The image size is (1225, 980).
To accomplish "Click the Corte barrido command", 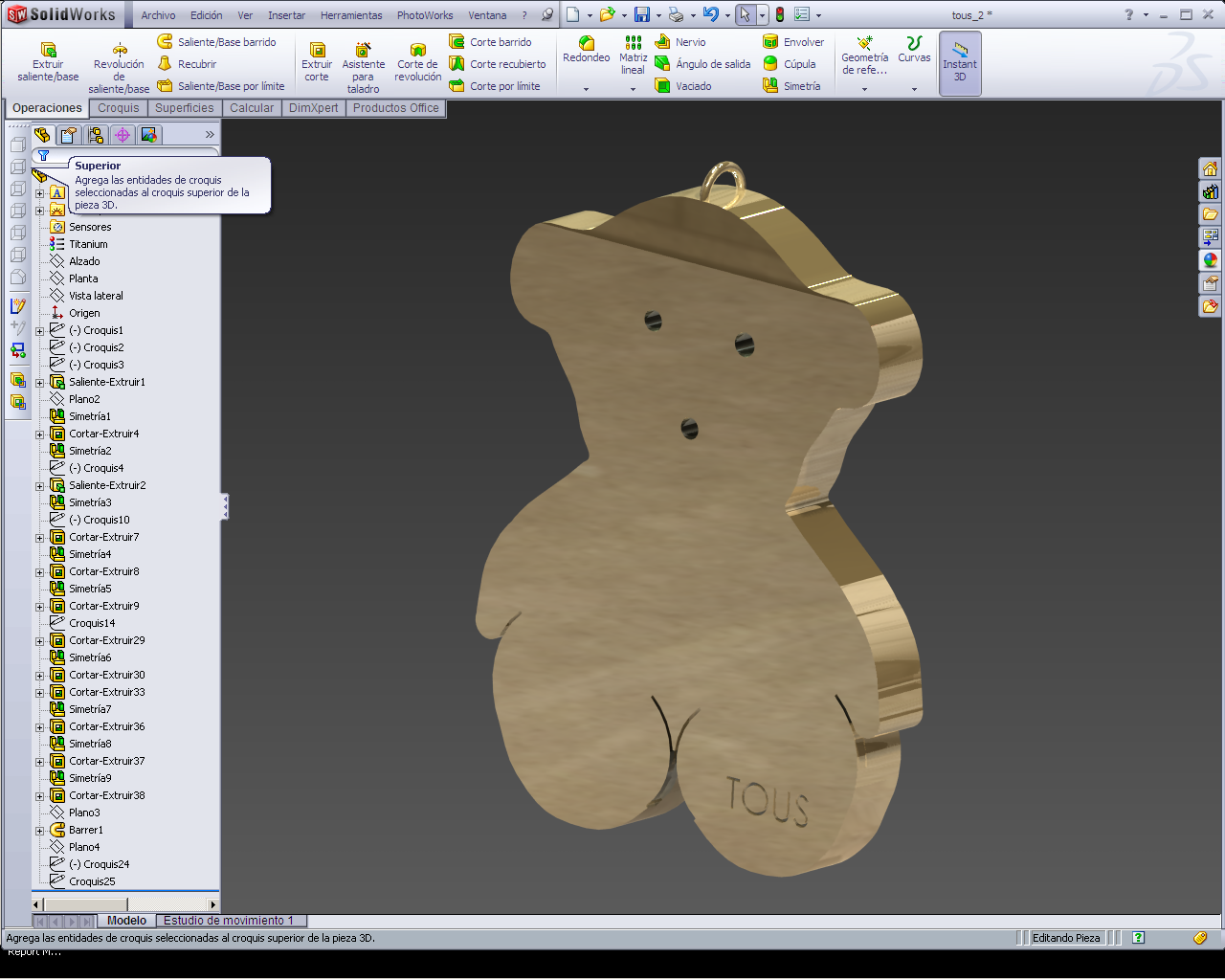I will (x=491, y=42).
